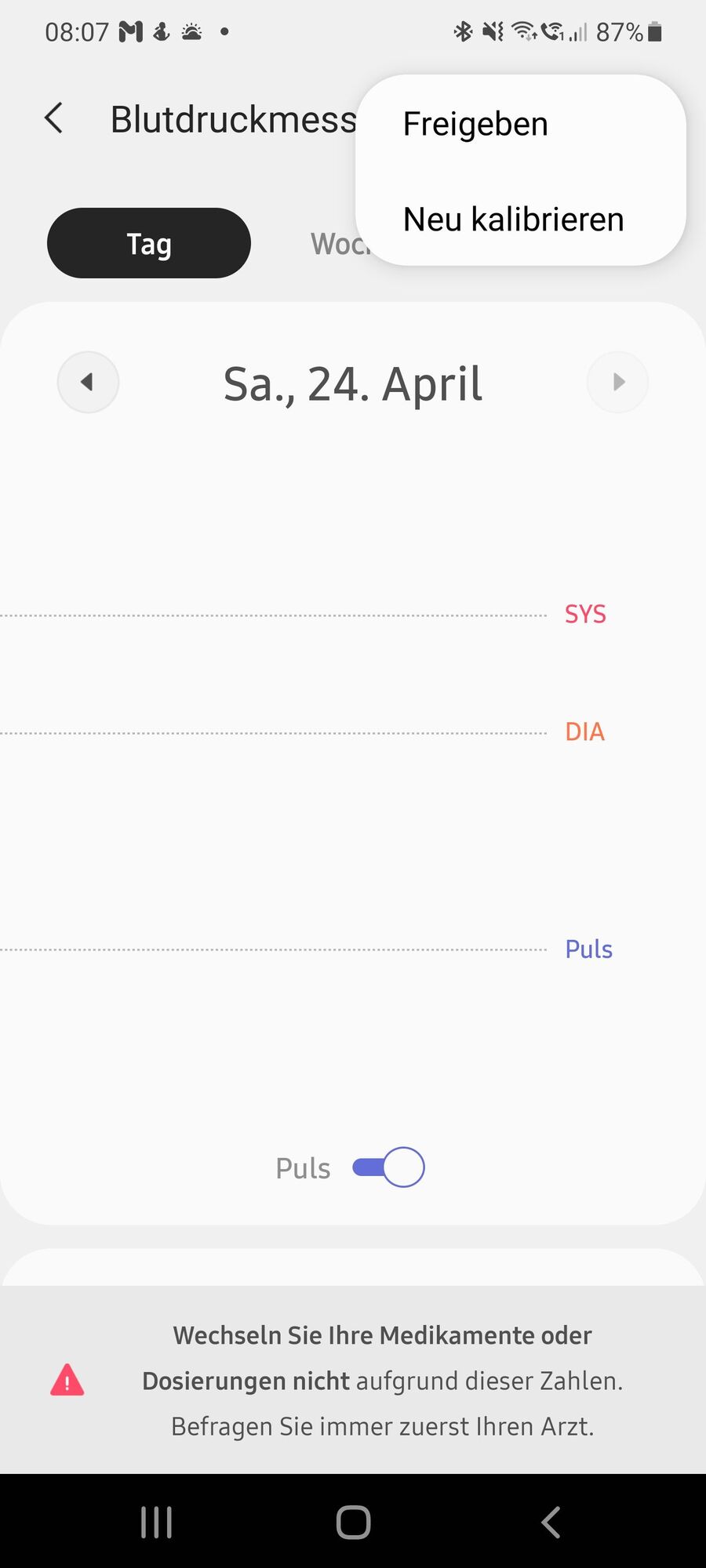
Task: Tap the DIA chart legend label
Action: (585, 731)
